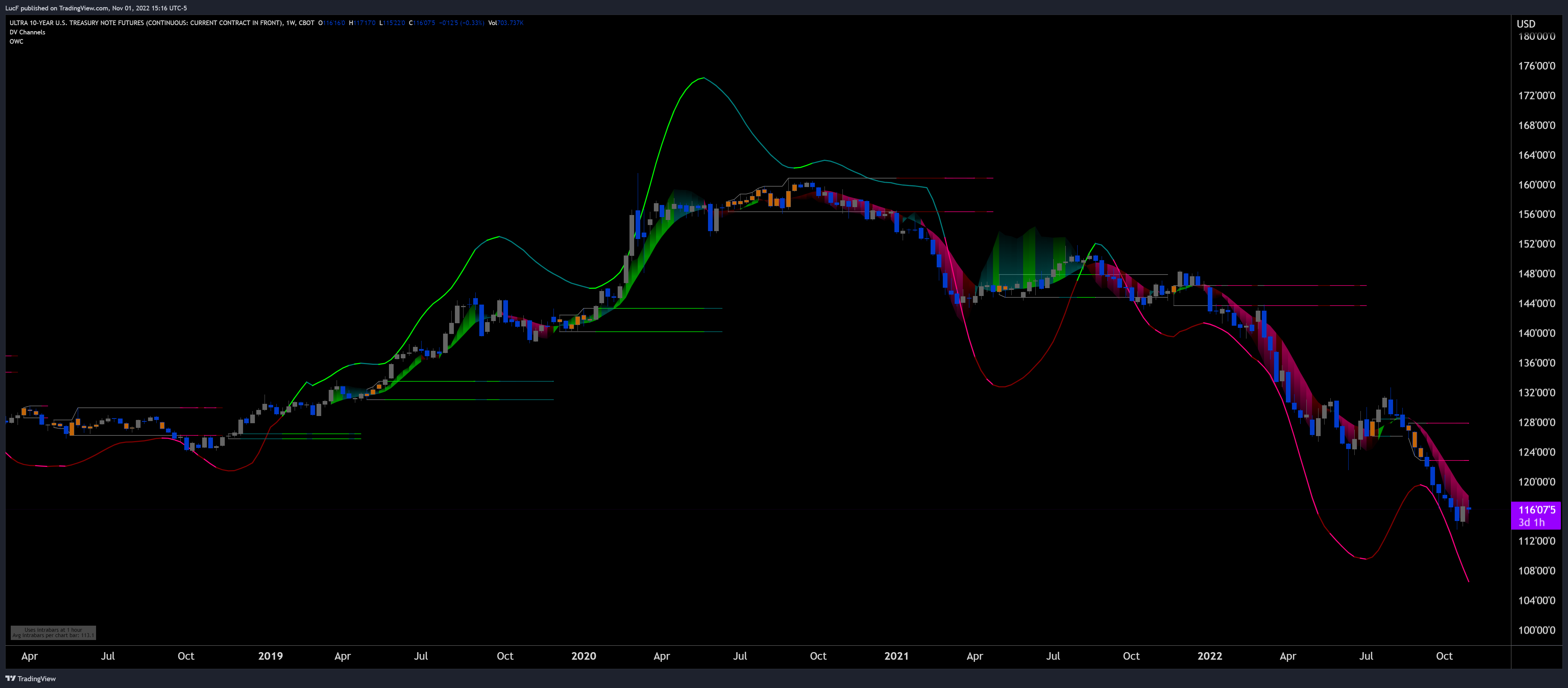Image resolution: width=1568 pixels, height=688 pixels.
Task: Click the 160'00'0 price axis label
Action: (1536, 185)
